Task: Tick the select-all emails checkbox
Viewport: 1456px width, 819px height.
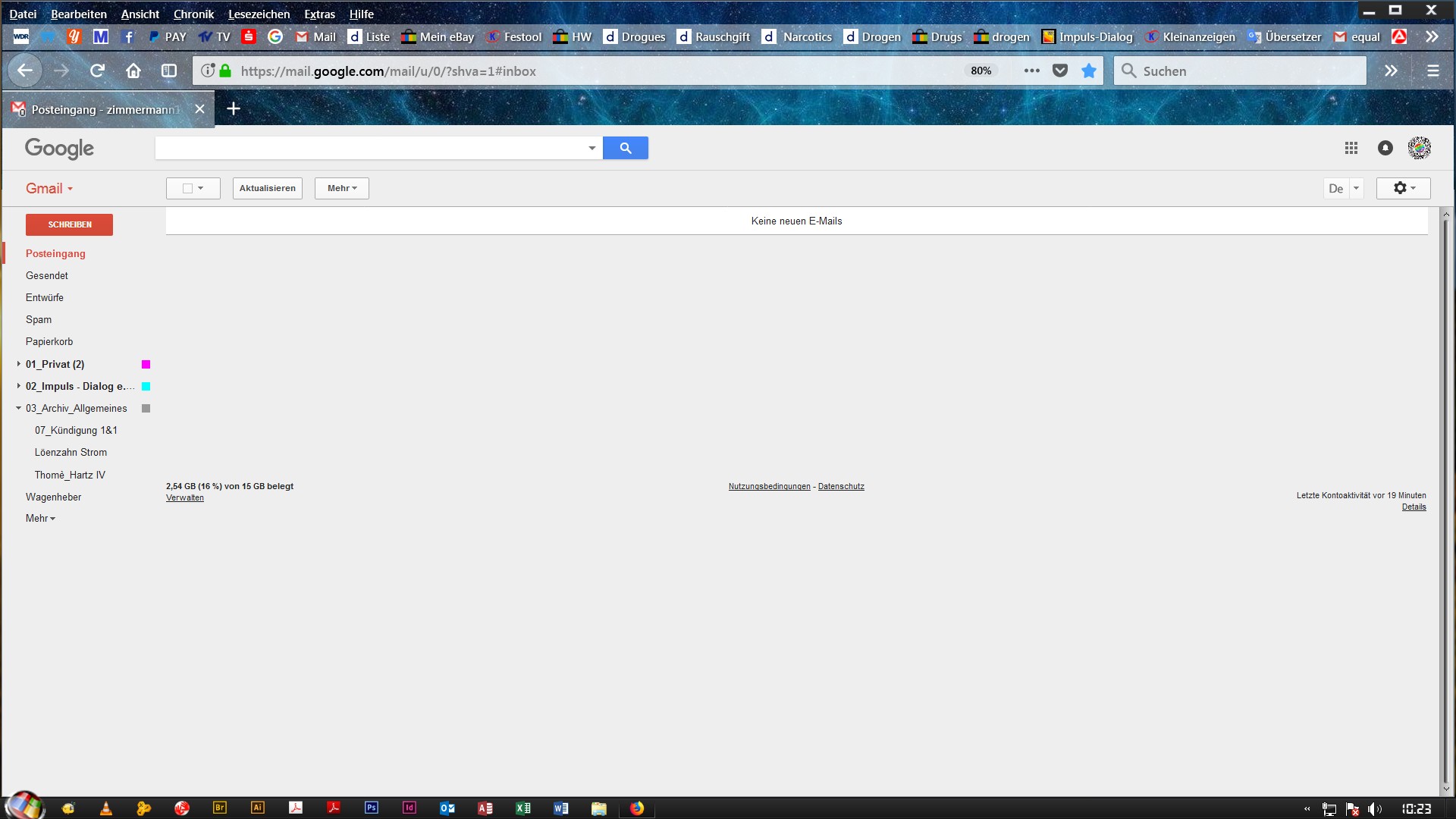Action: pyautogui.click(x=187, y=188)
